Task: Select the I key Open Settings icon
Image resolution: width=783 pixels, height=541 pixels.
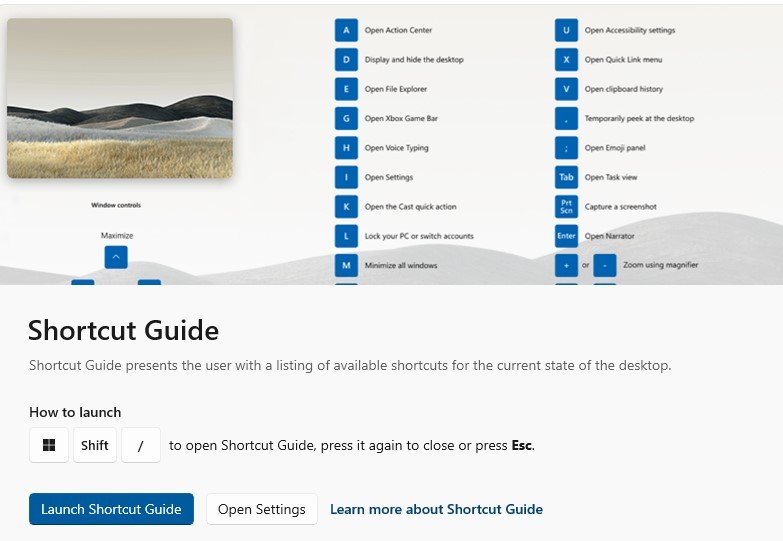Action: click(x=346, y=177)
